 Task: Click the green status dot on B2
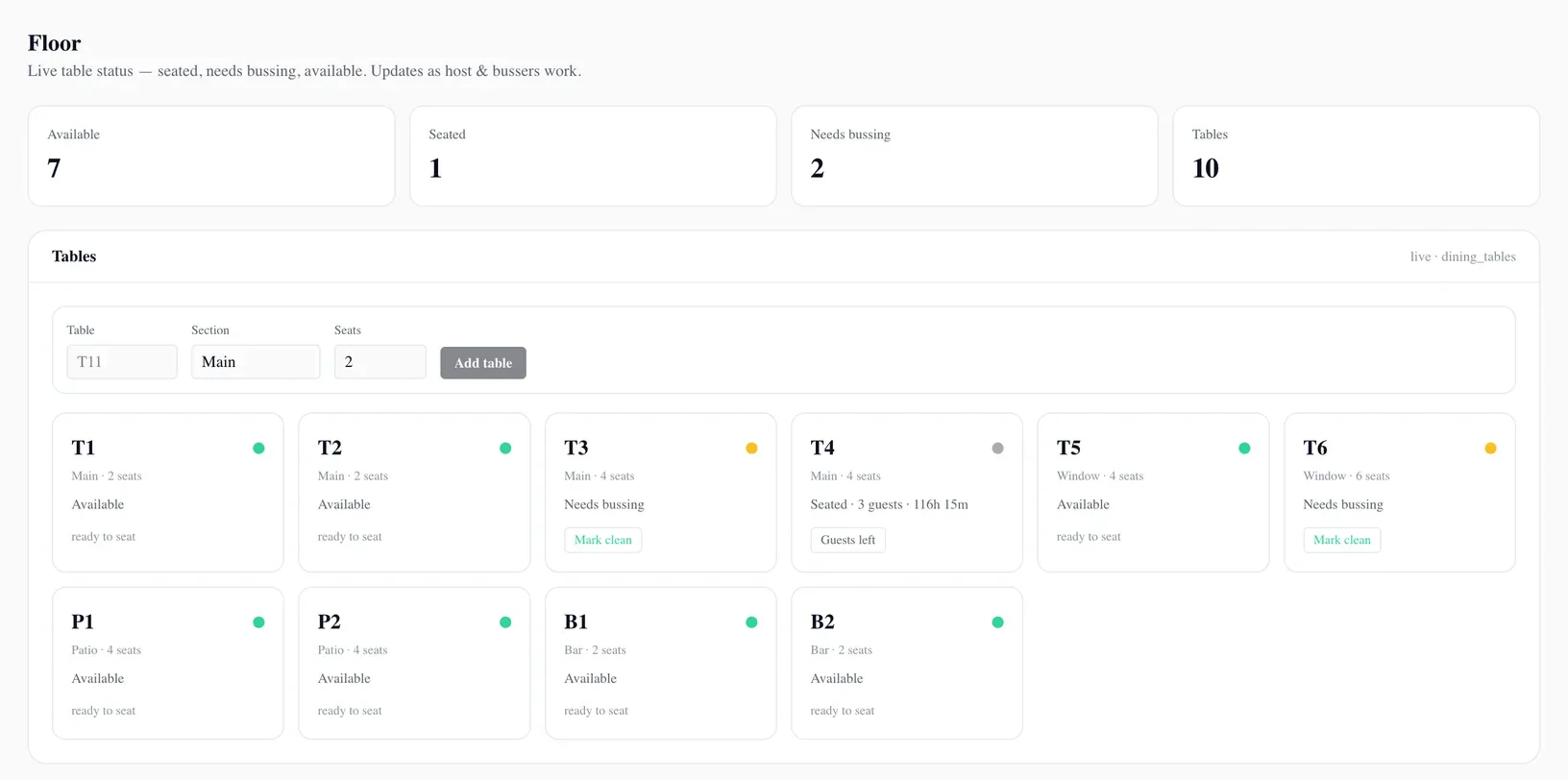(997, 622)
